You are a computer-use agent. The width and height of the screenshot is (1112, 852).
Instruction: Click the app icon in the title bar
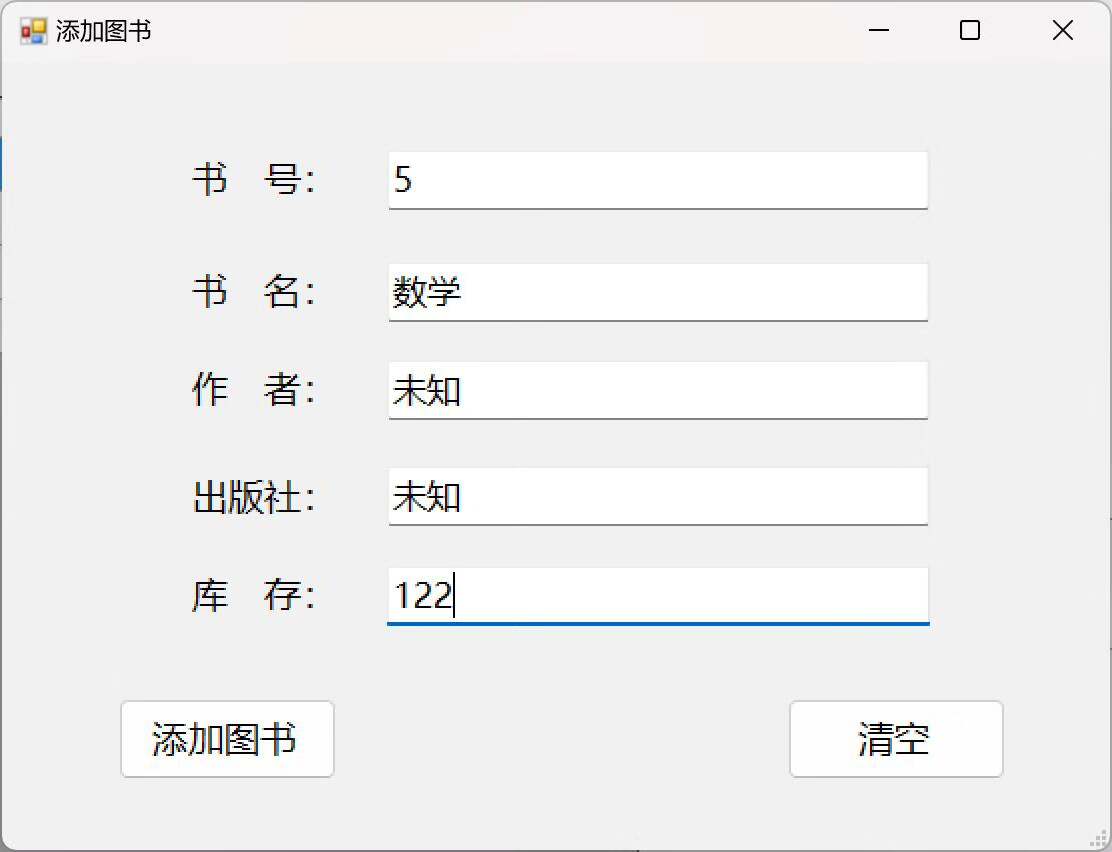click(x=33, y=31)
